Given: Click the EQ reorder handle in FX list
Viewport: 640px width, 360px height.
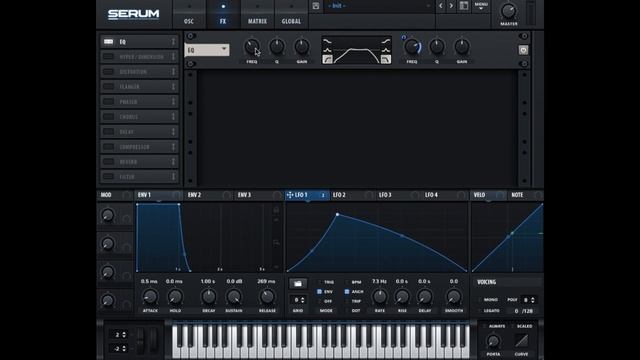Looking at the screenshot, I should [173, 42].
